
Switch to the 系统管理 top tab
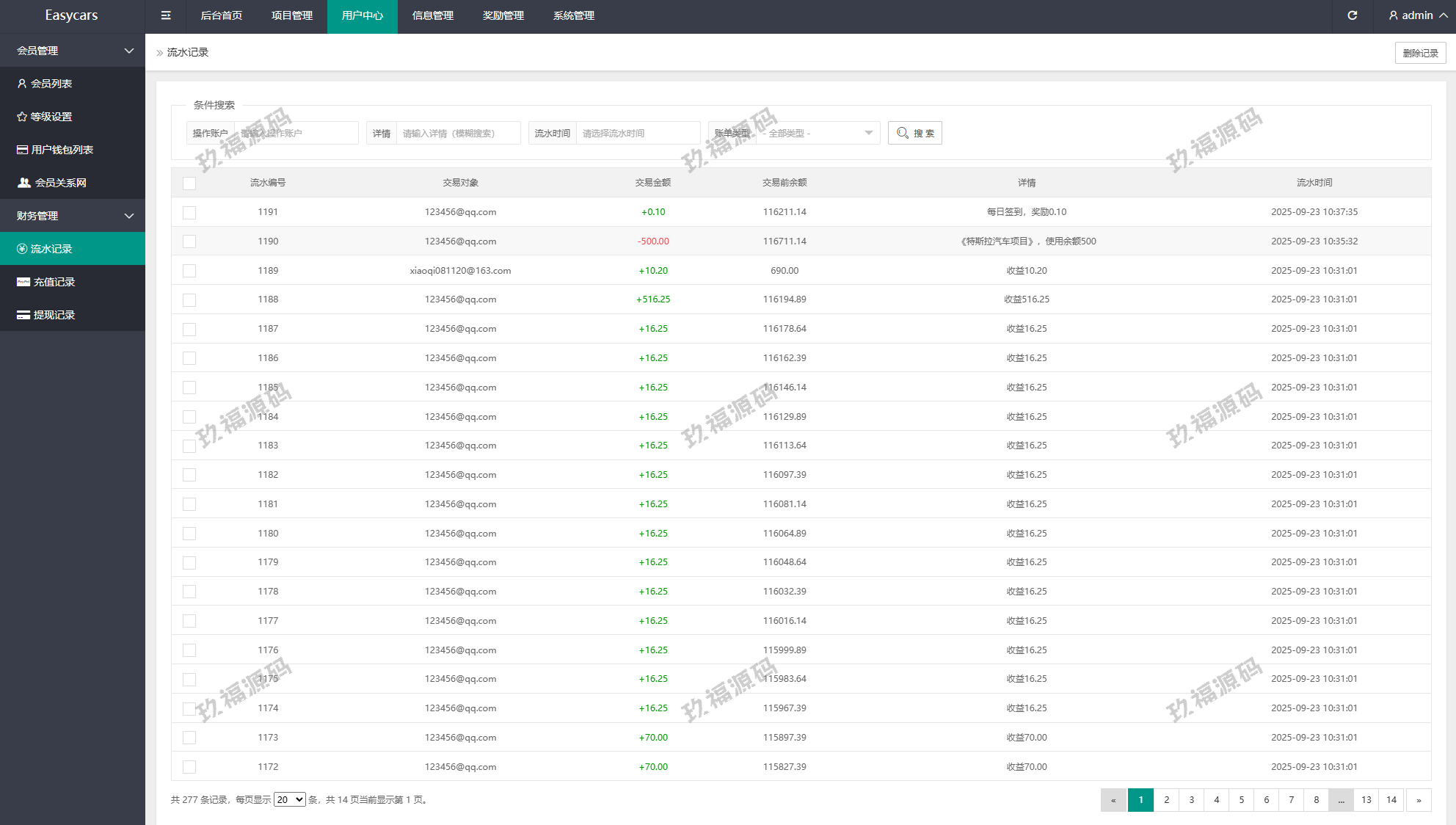(573, 15)
